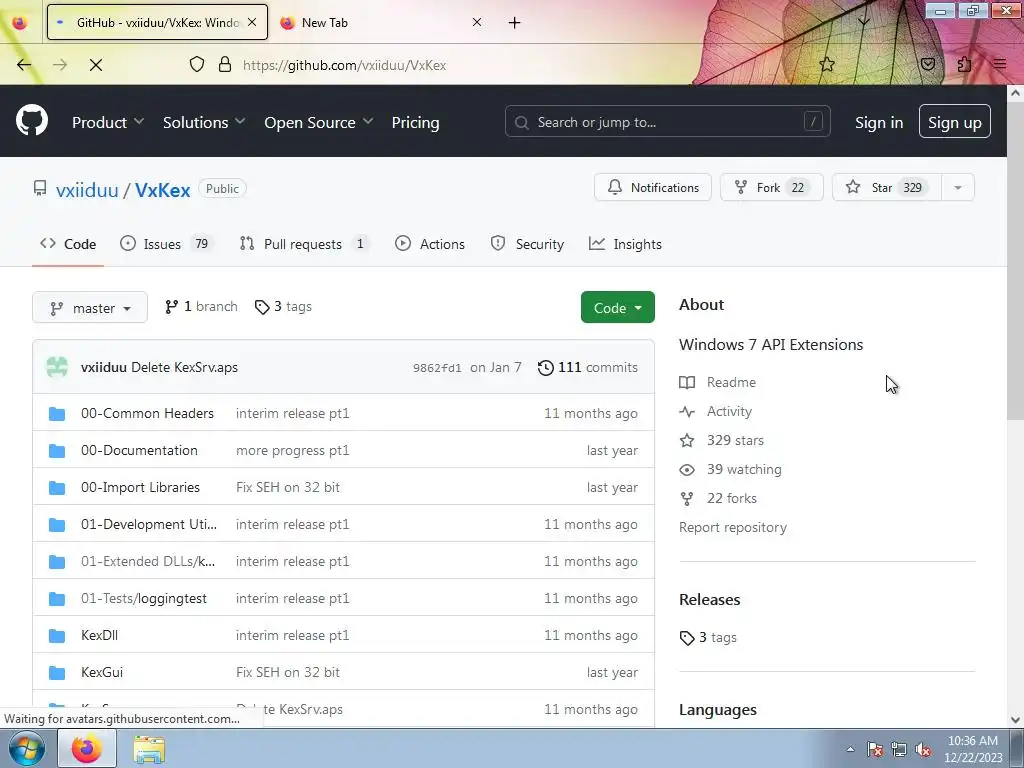Click Report repository link

(733, 527)
